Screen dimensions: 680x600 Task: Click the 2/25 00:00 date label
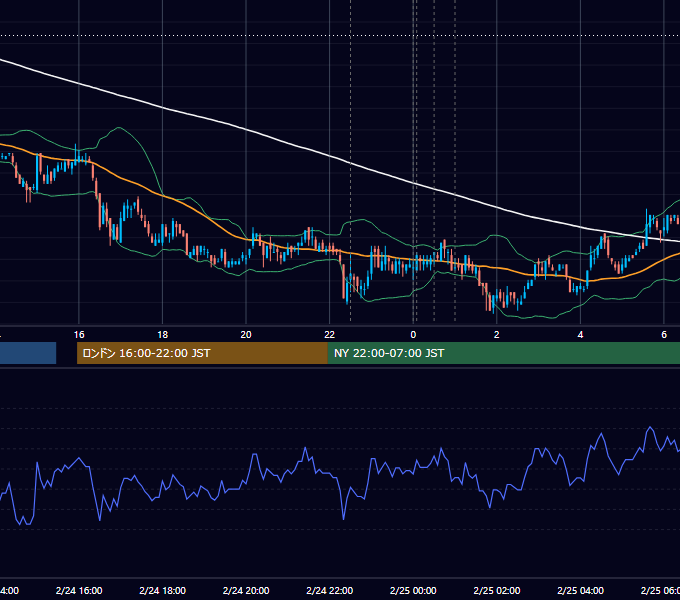coord(413,591)
